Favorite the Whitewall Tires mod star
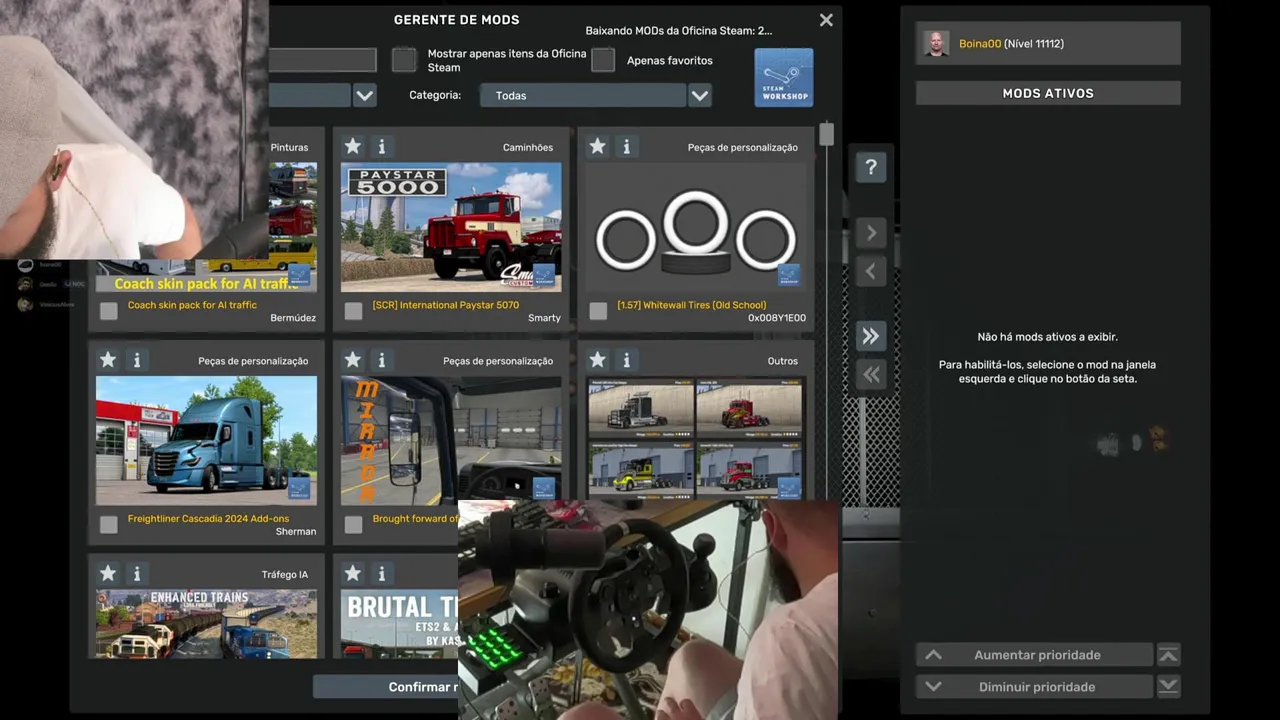This screenshot has width=1280, height=720. (597, 146)
